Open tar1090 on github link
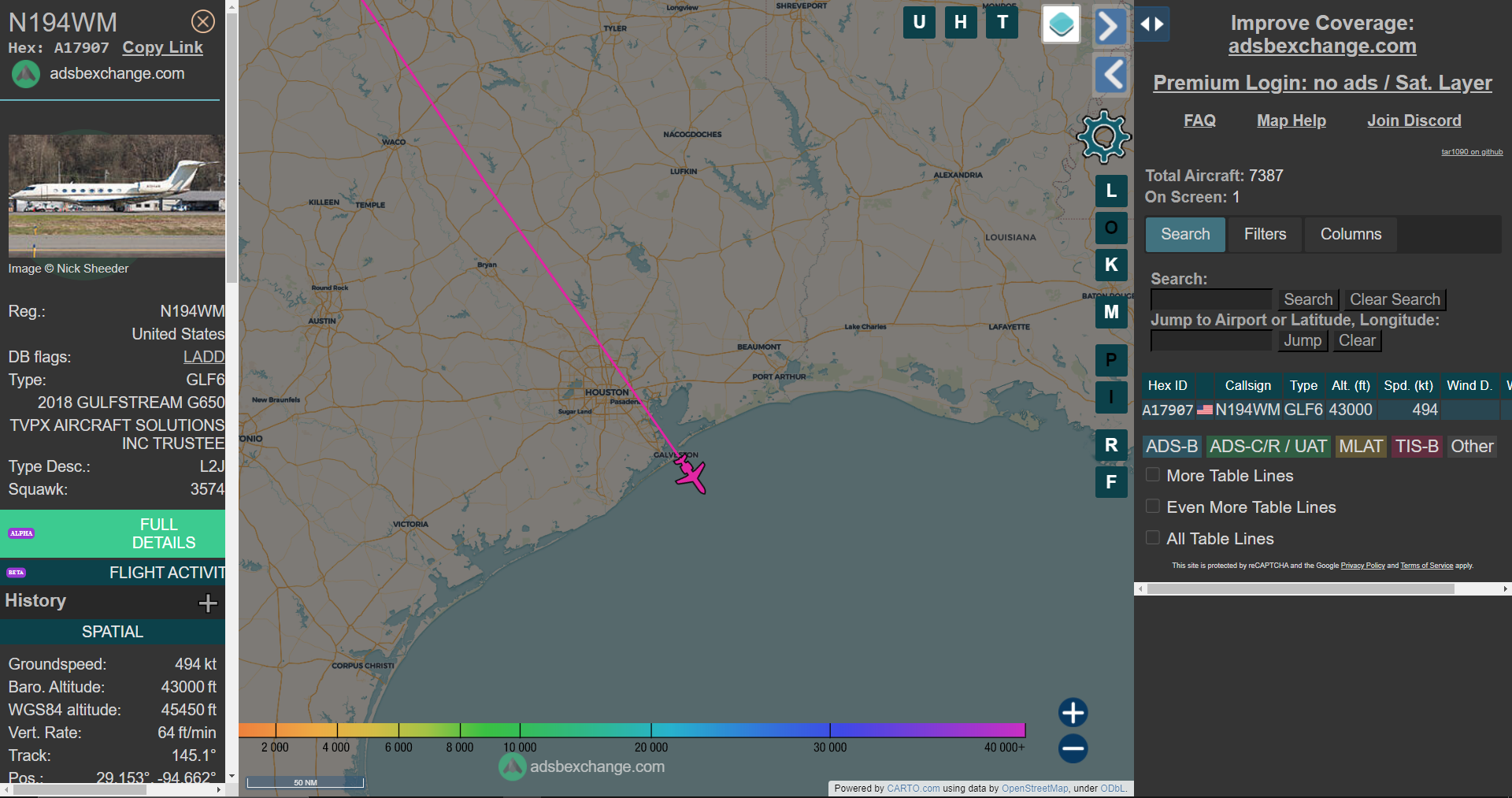 pyautogui.click(x=1472, y=152)
